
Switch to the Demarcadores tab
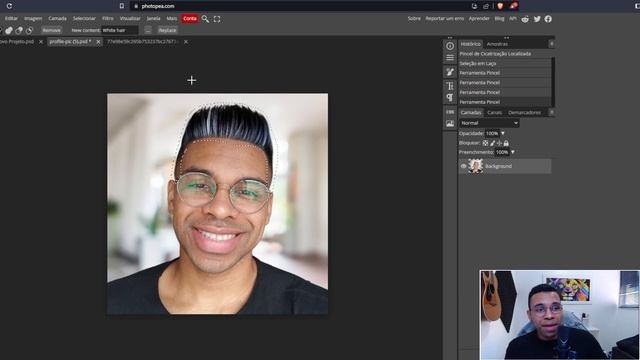point(524,112)
